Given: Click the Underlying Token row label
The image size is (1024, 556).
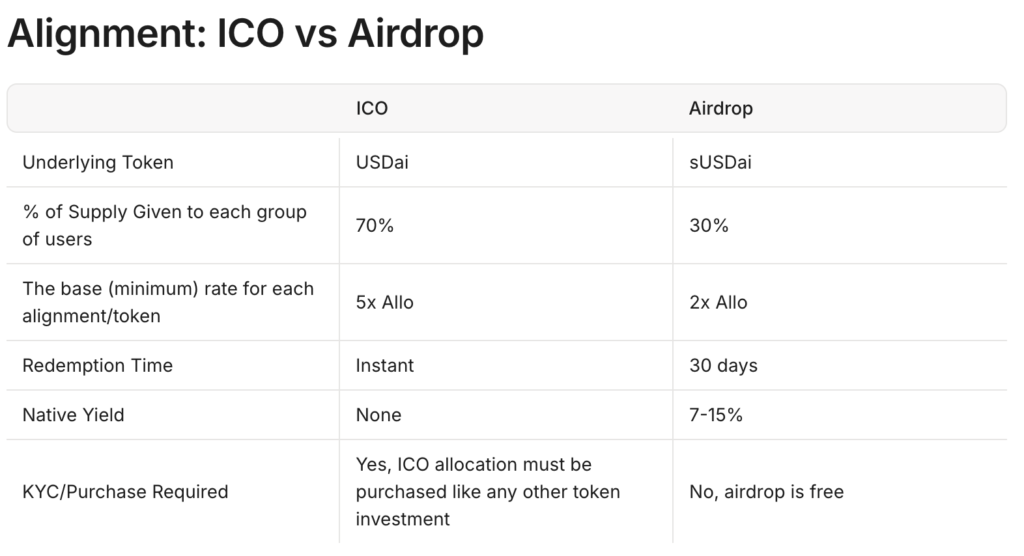Looking at the screenshot, I should [x=98, y=162].
